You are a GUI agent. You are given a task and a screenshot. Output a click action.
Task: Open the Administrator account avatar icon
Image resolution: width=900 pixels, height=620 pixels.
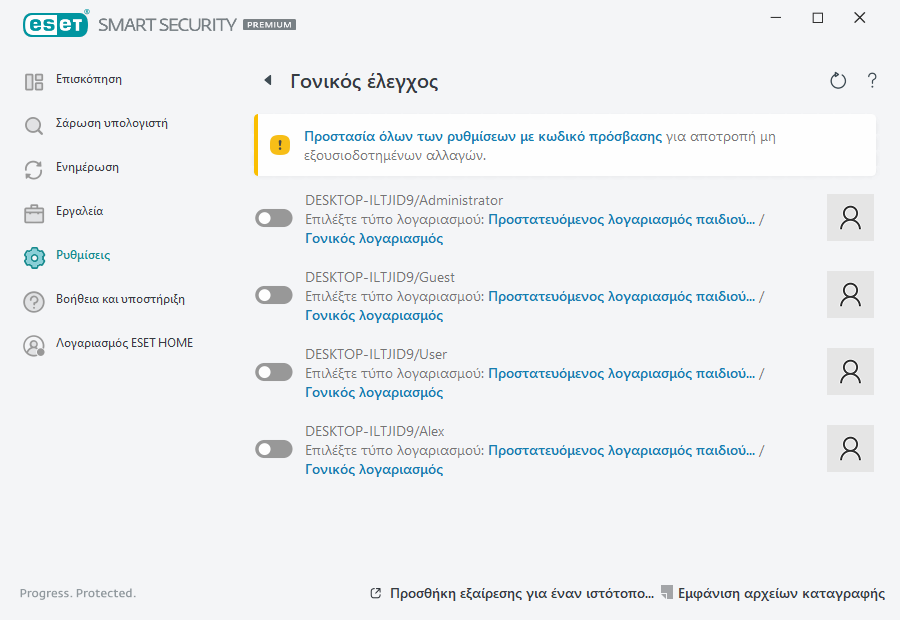(850, 217)
